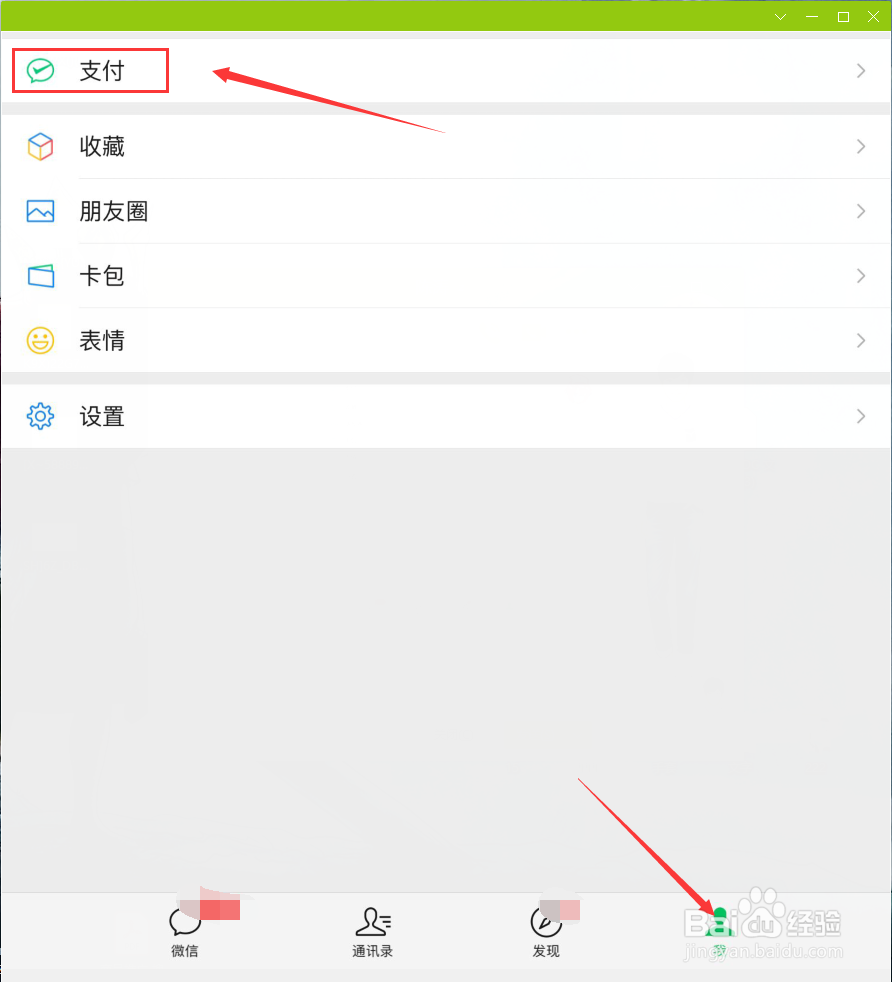
Task: Expand 设置 row chevron arrow
Action: click(x=861, y=416)
